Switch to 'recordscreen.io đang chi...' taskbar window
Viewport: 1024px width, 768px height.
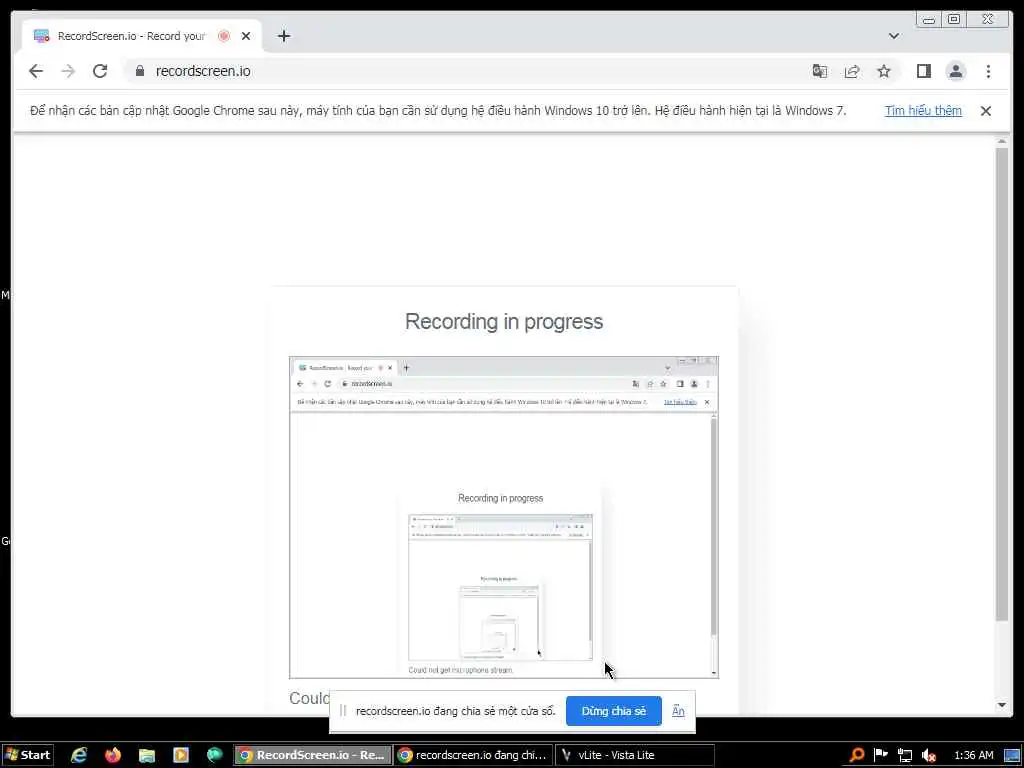(473, 755)
